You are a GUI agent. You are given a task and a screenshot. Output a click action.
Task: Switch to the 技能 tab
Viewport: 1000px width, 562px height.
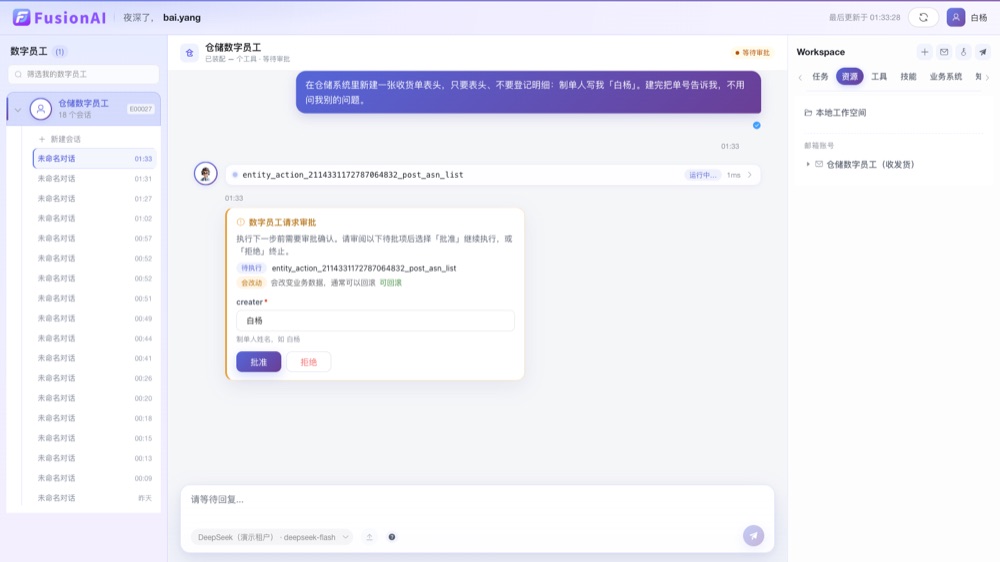(x=908, y=77)
